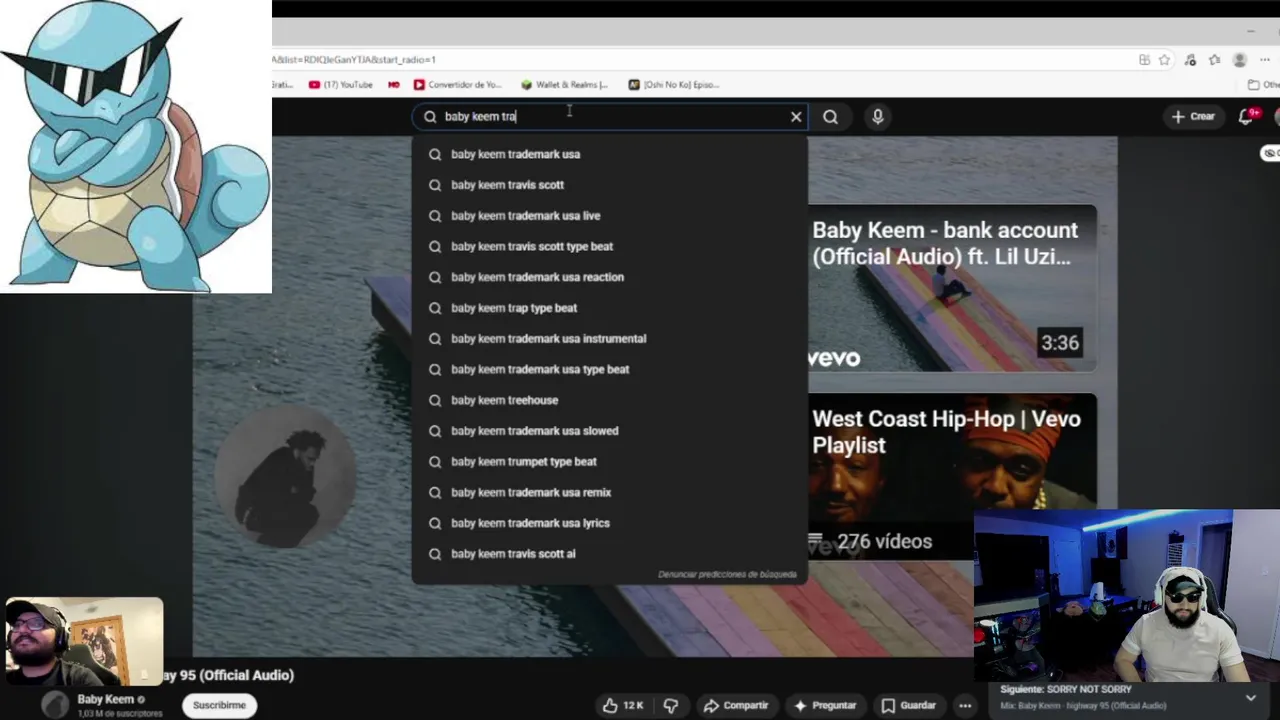The image size is (1280, 720).
Task: Open the Baby Keem channel avatar
Action: point(55,705)
